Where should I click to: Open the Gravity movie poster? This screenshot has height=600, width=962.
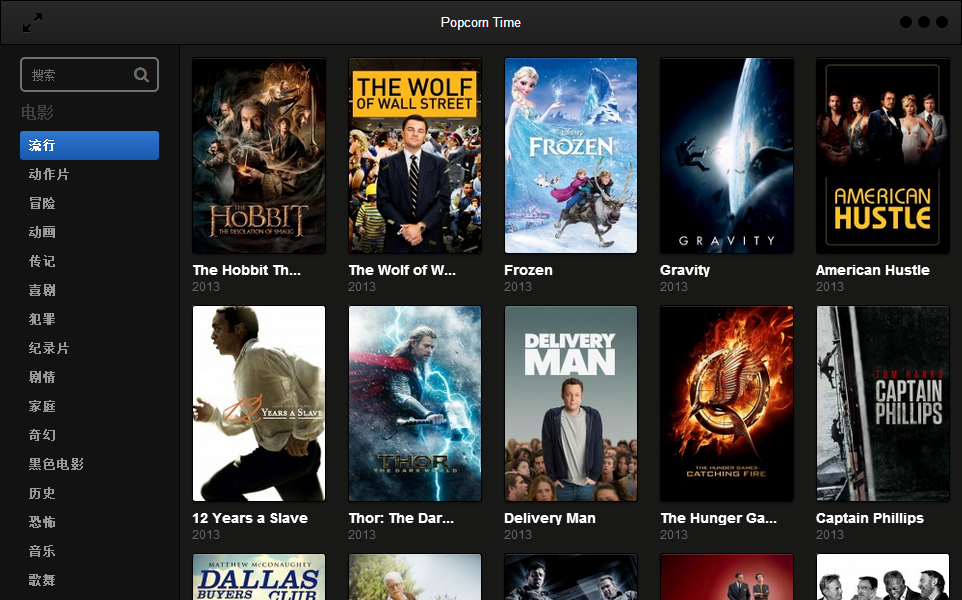(x=726, y=155)
